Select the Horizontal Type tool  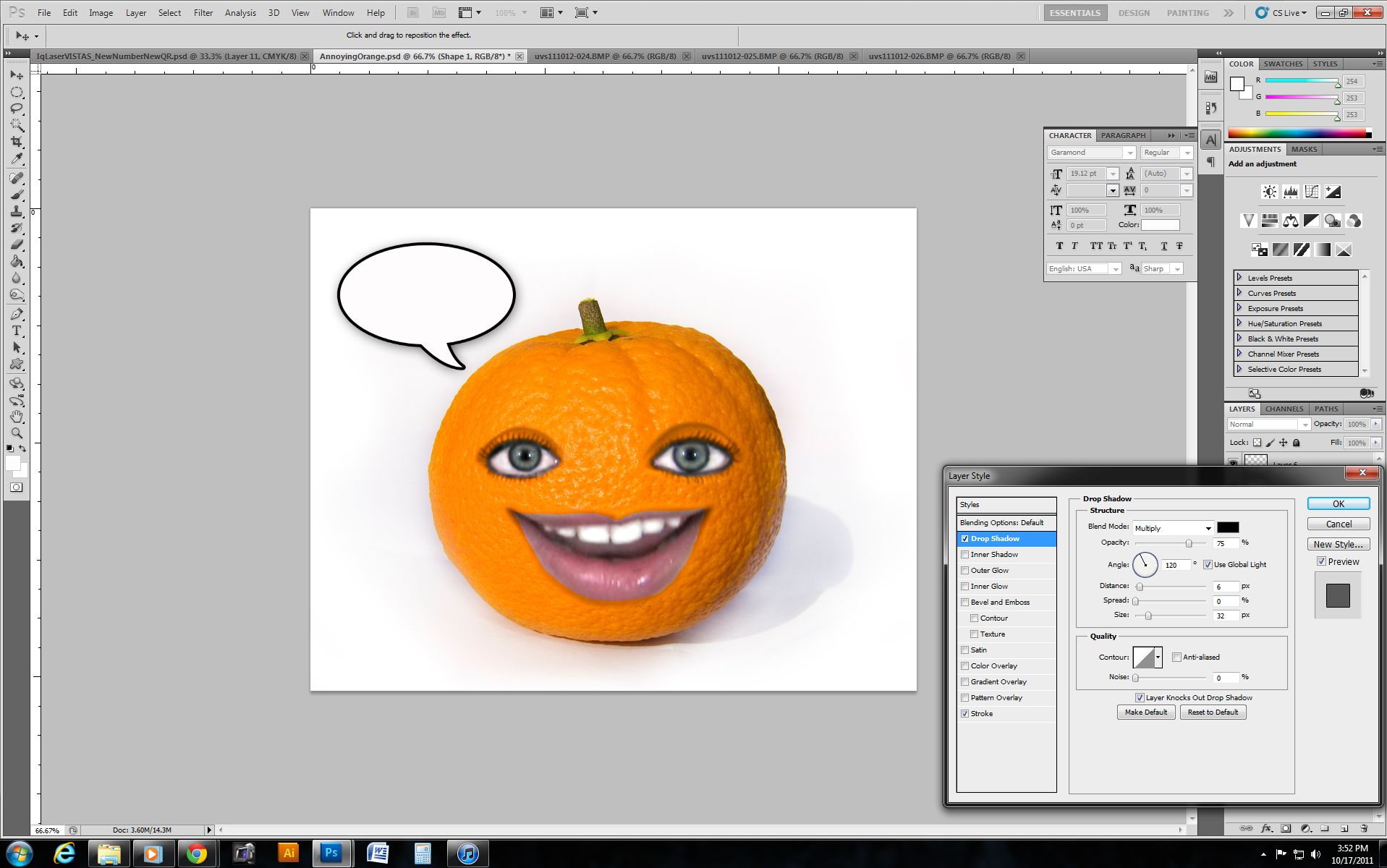(17, 331)
